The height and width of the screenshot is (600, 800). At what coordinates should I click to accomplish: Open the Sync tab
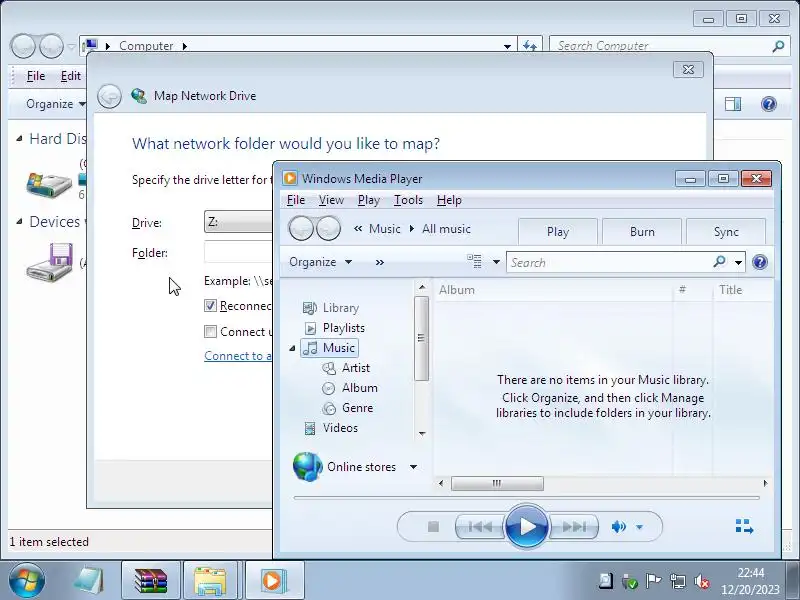[x=726, y=232]
